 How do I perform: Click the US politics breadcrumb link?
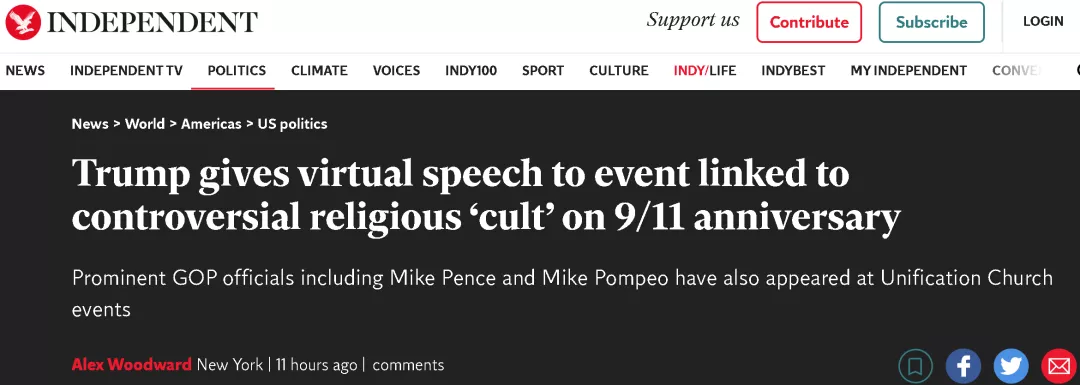292,124
